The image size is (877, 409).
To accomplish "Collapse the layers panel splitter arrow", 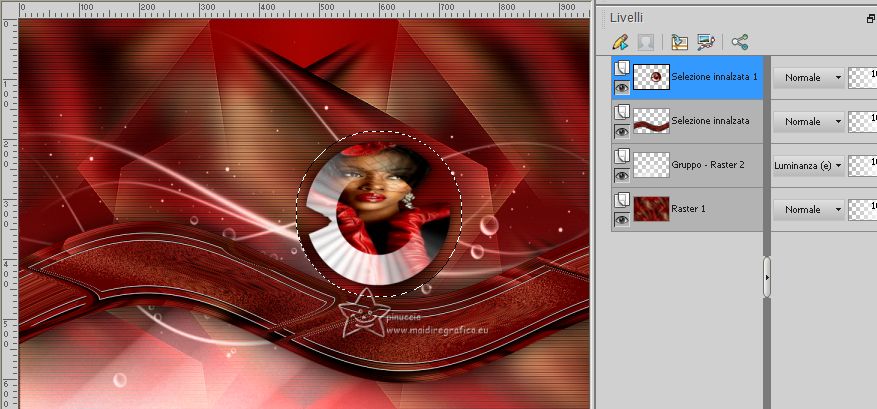I will pos(767,277).
